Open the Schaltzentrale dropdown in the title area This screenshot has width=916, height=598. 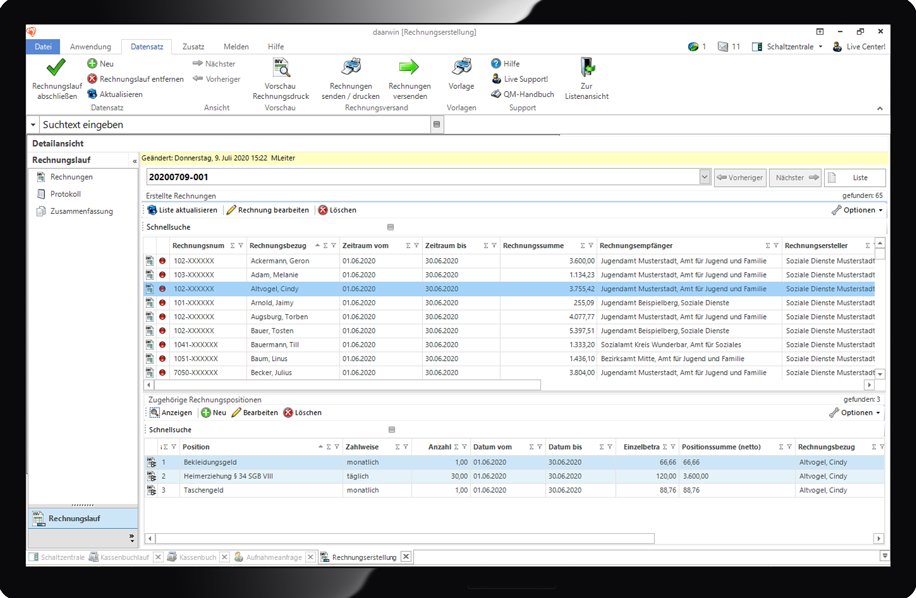tap(821, 47)
